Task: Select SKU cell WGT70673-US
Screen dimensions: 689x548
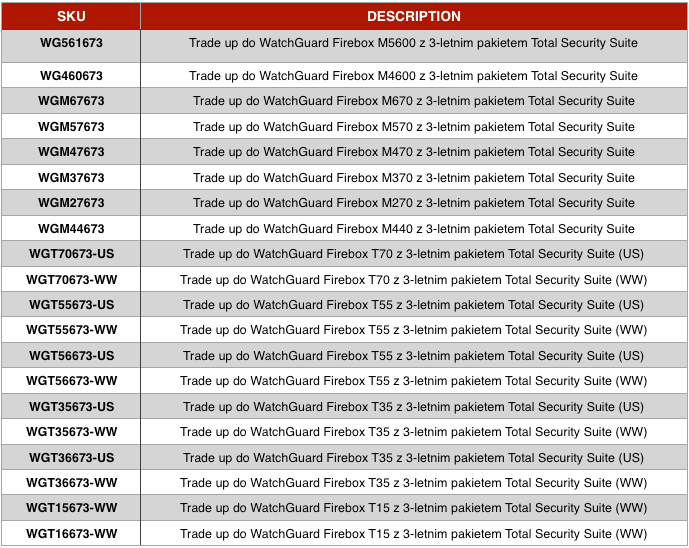Action: pos(71,254)
